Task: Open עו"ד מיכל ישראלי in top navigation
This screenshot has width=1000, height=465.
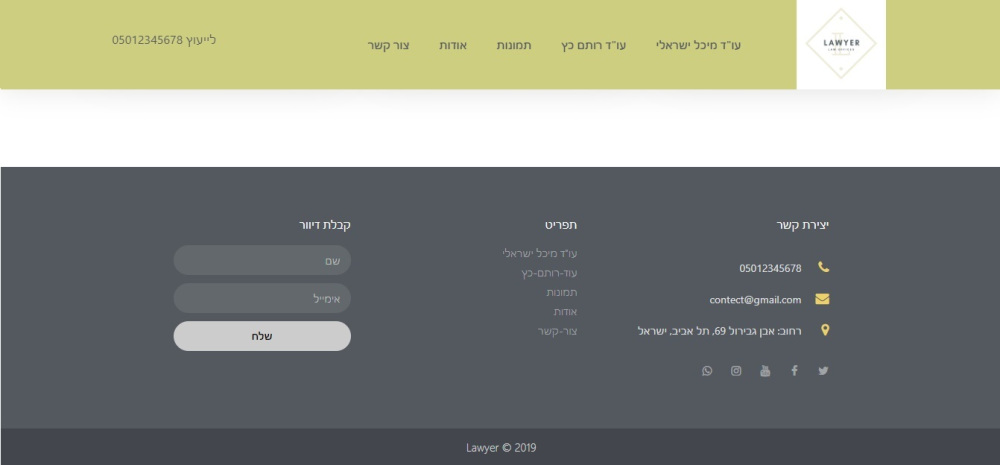Action: [x=698, y=46]
